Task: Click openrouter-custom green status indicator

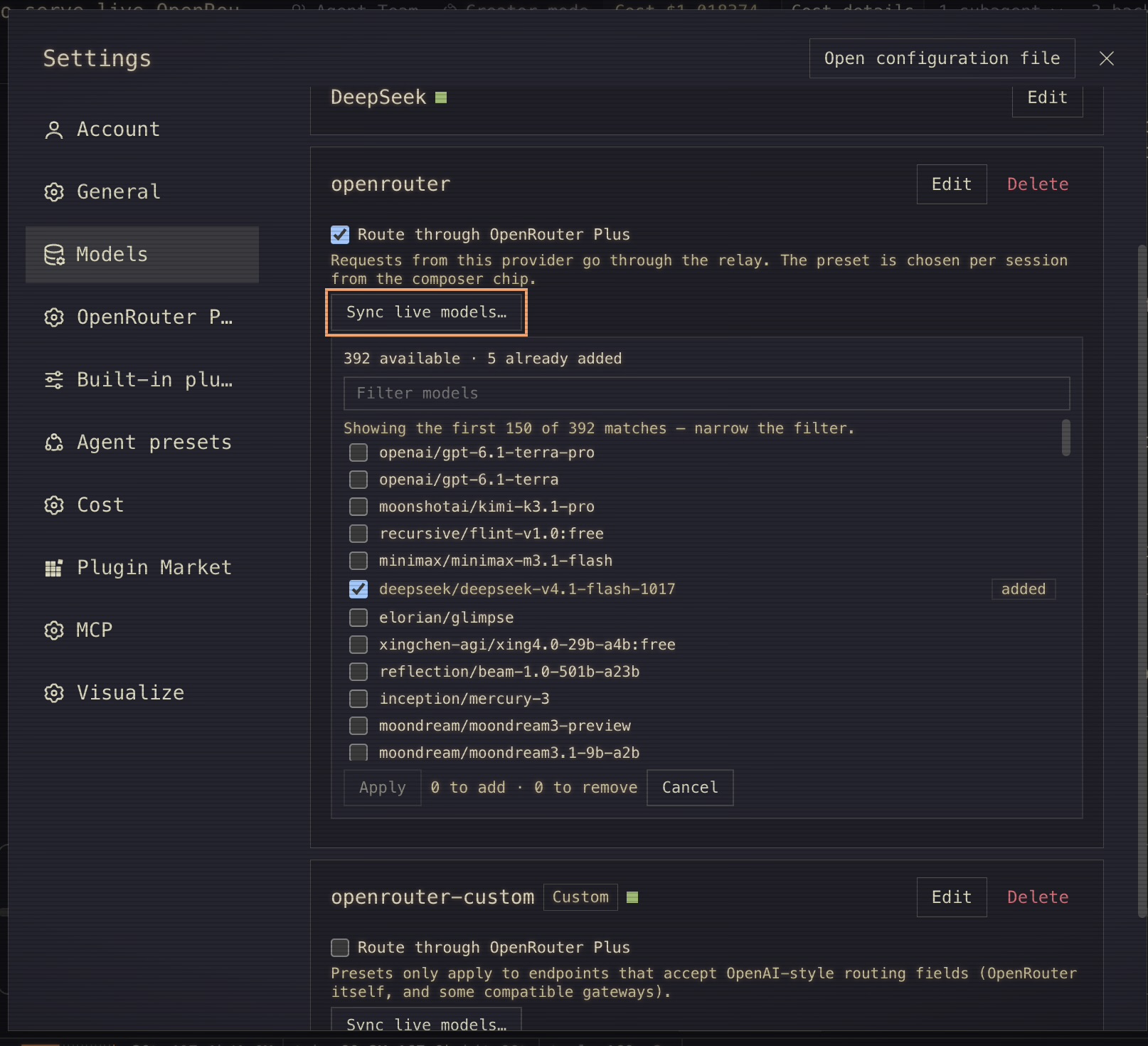Action: click(x=632, y=897)
